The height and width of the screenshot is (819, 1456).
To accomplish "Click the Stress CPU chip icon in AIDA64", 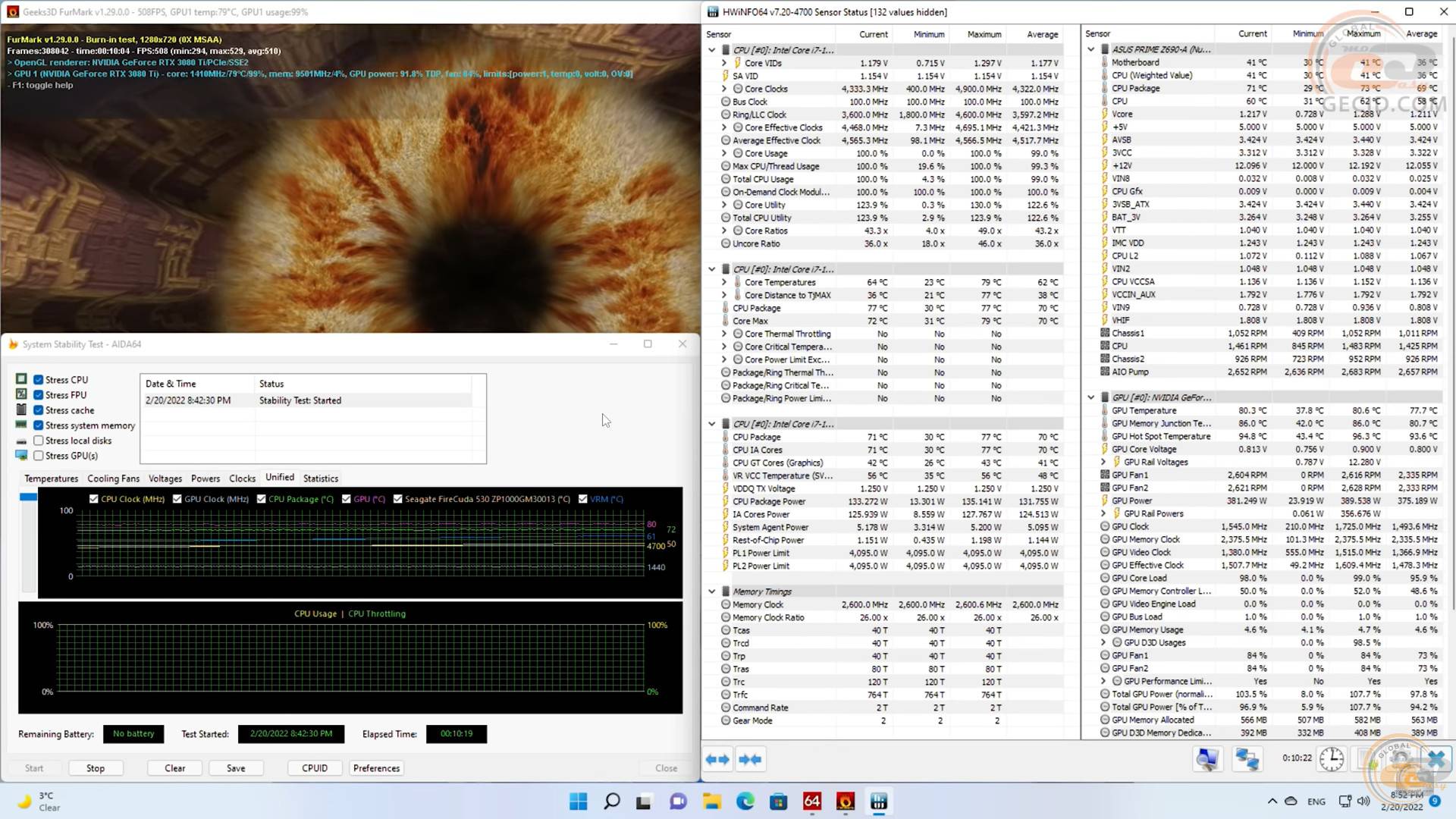I will (21, 379).
